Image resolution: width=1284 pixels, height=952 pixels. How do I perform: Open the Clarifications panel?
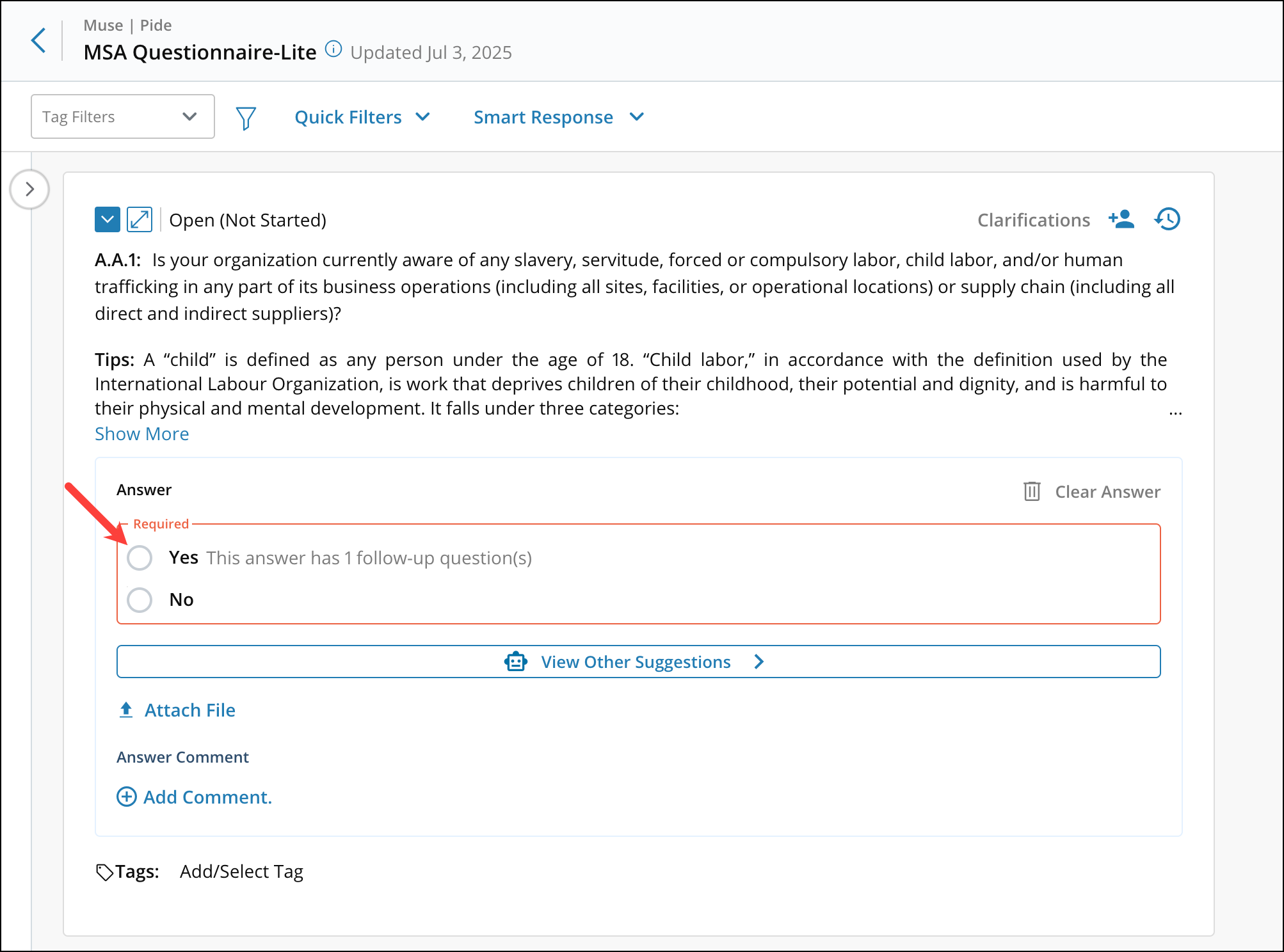[1033, 219]
